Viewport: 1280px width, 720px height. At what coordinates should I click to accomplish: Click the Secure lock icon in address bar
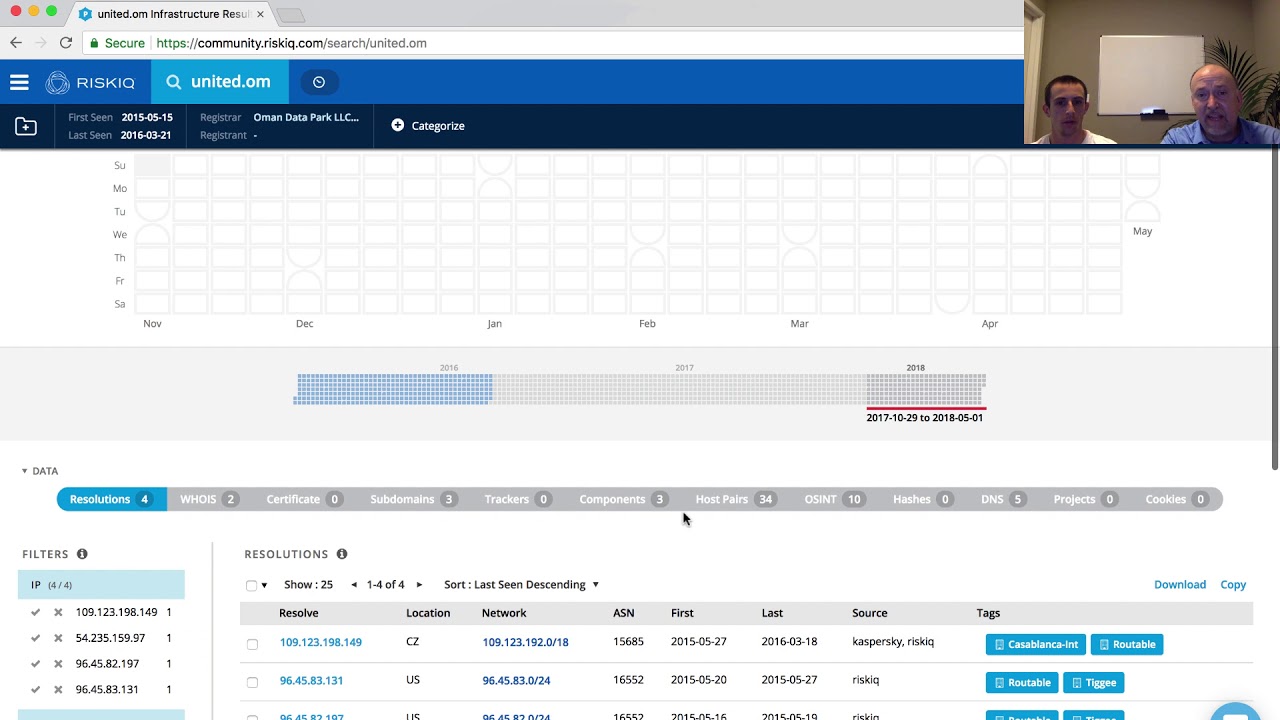94,43
